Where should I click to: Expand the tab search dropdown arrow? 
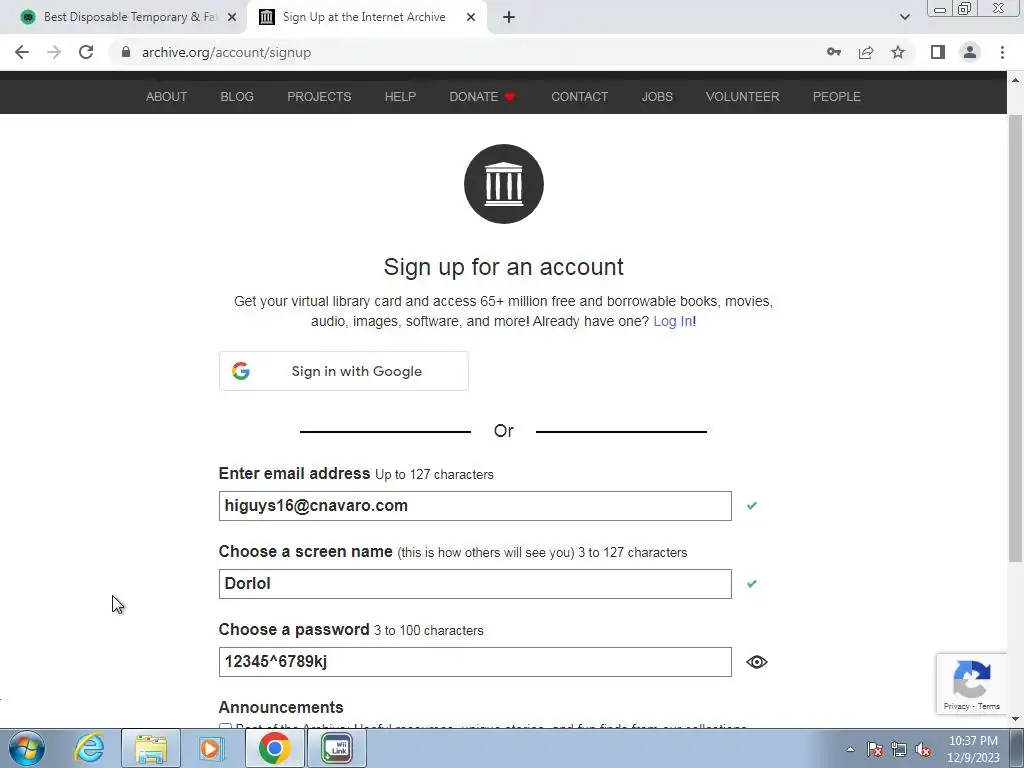tap(904, 17)
